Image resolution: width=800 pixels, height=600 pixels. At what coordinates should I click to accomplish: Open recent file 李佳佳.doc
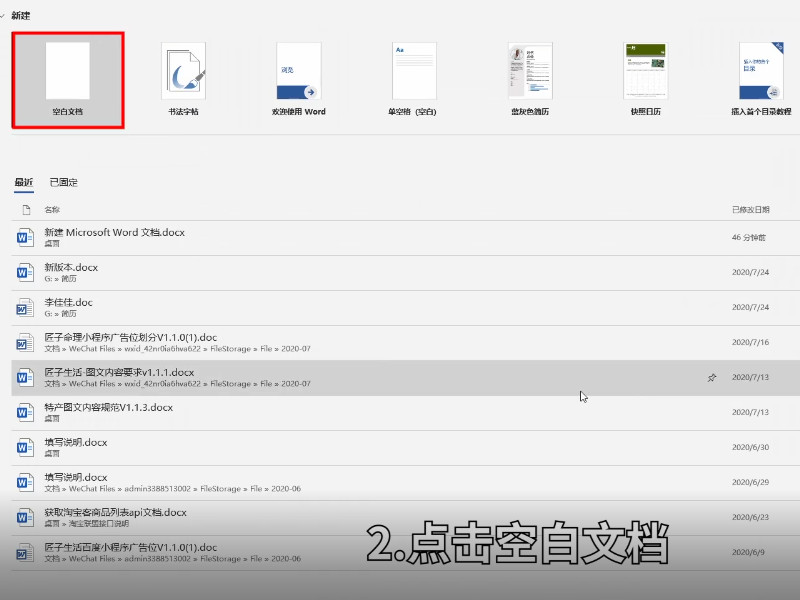tap(406, 308)
